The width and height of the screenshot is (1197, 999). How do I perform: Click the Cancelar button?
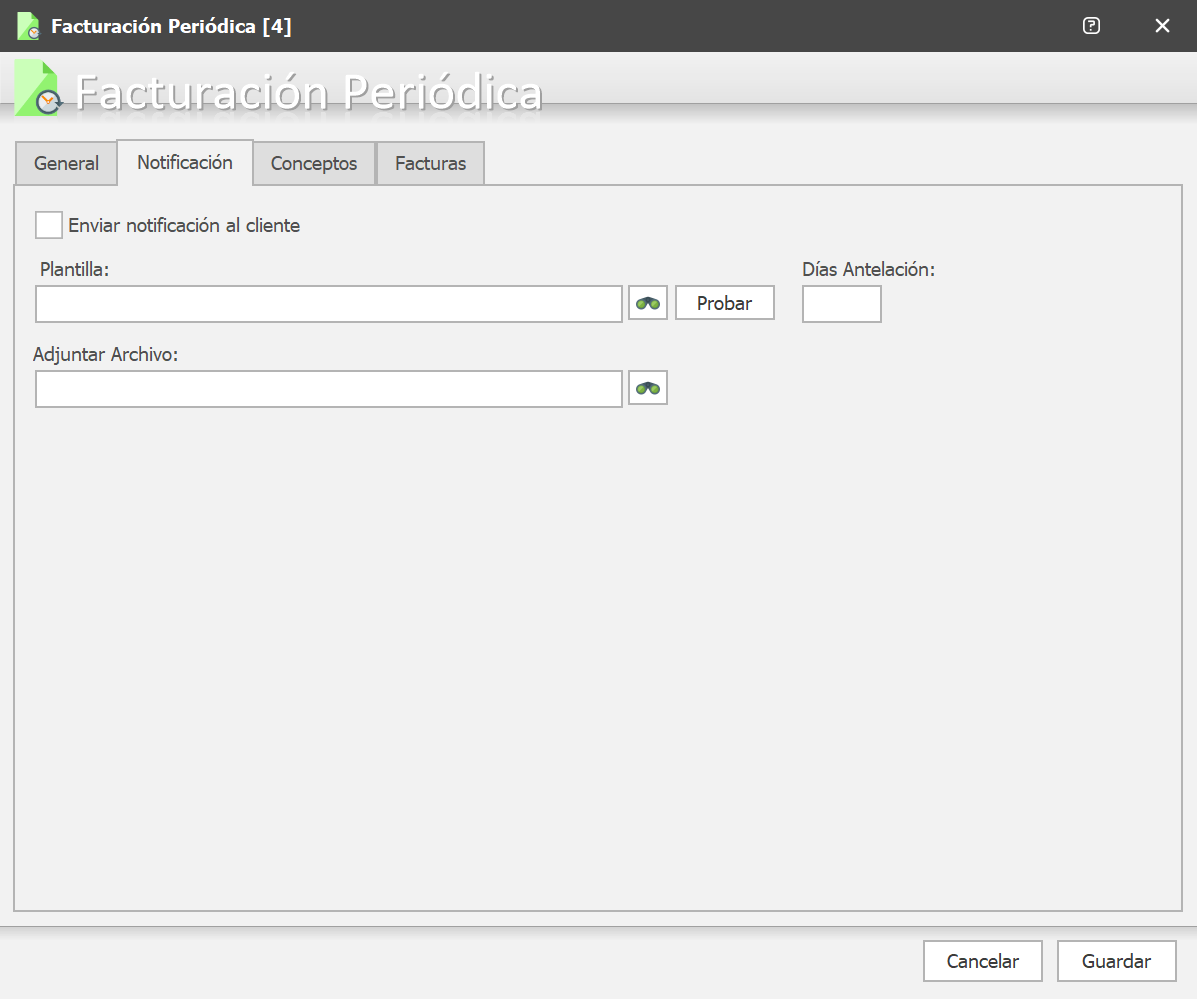[982, 961]
